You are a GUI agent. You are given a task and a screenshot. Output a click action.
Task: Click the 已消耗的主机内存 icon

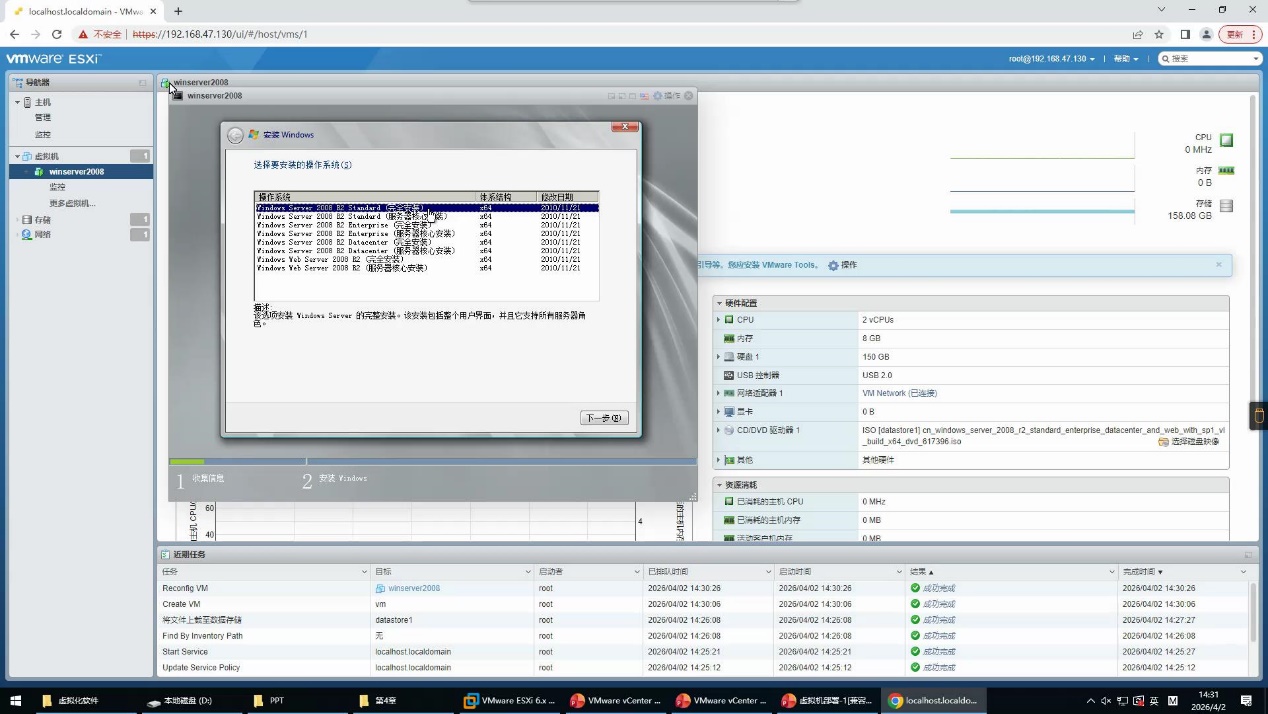pos(729,520)
